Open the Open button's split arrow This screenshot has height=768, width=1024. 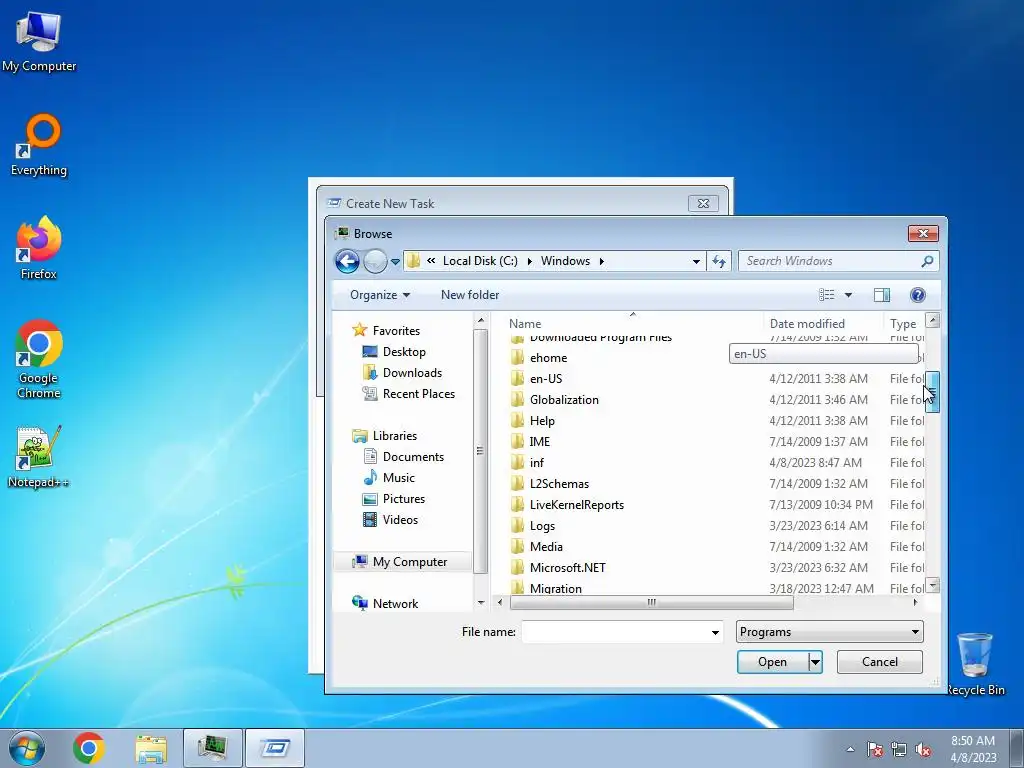(815, 662)
